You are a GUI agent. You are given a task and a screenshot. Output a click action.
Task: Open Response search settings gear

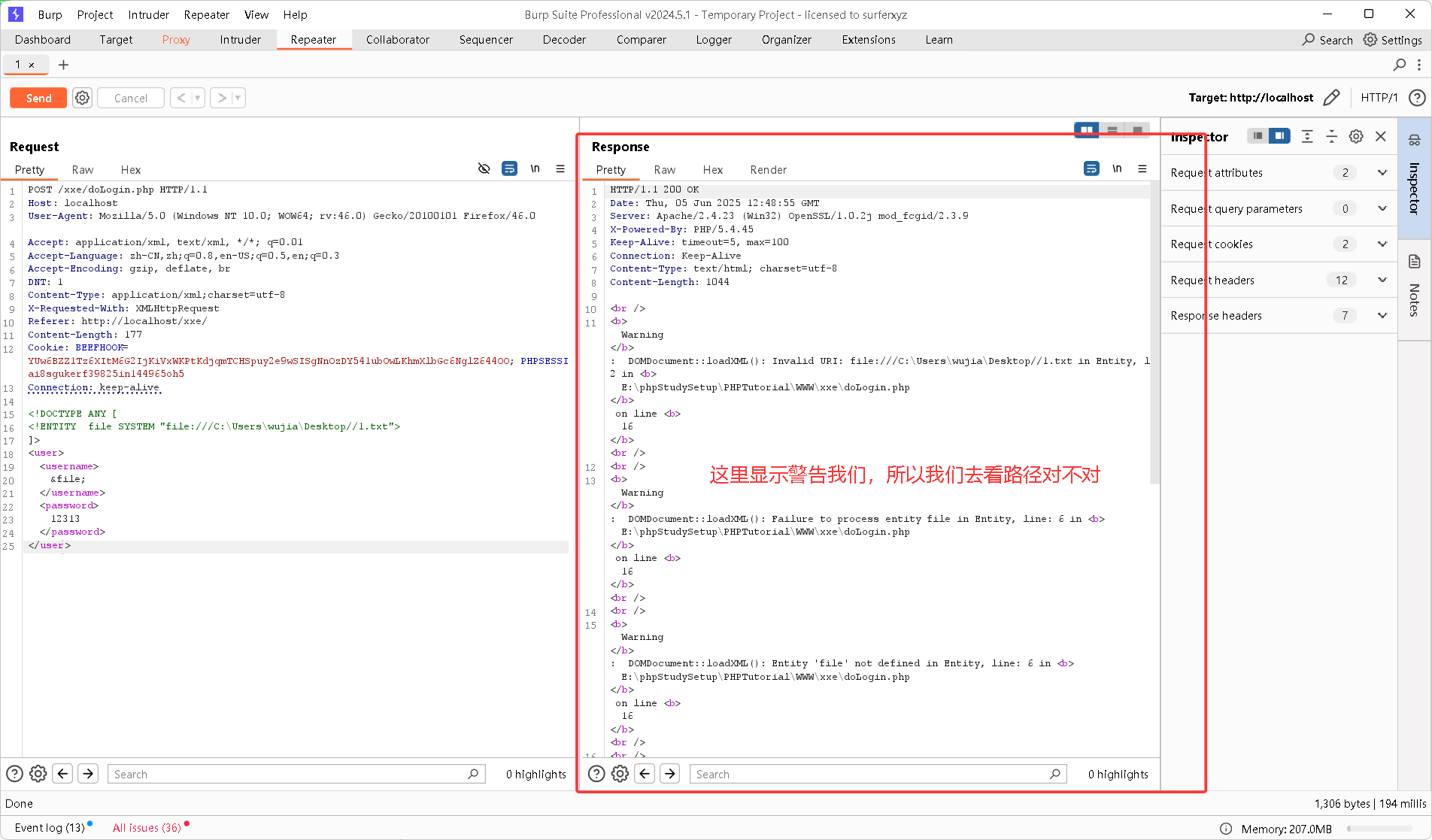tap(620, 773)
